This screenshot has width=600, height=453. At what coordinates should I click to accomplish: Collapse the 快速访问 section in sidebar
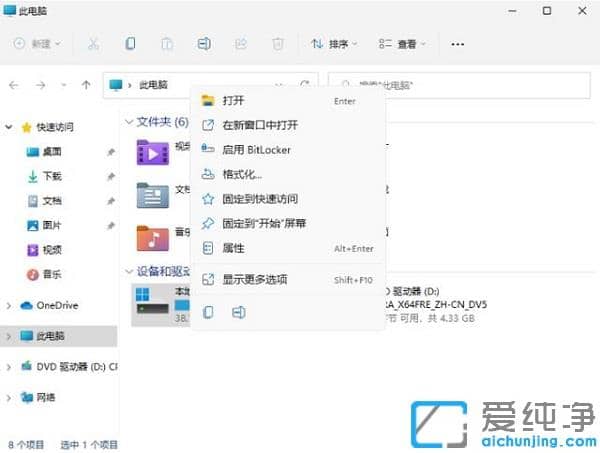pos(10,127)
